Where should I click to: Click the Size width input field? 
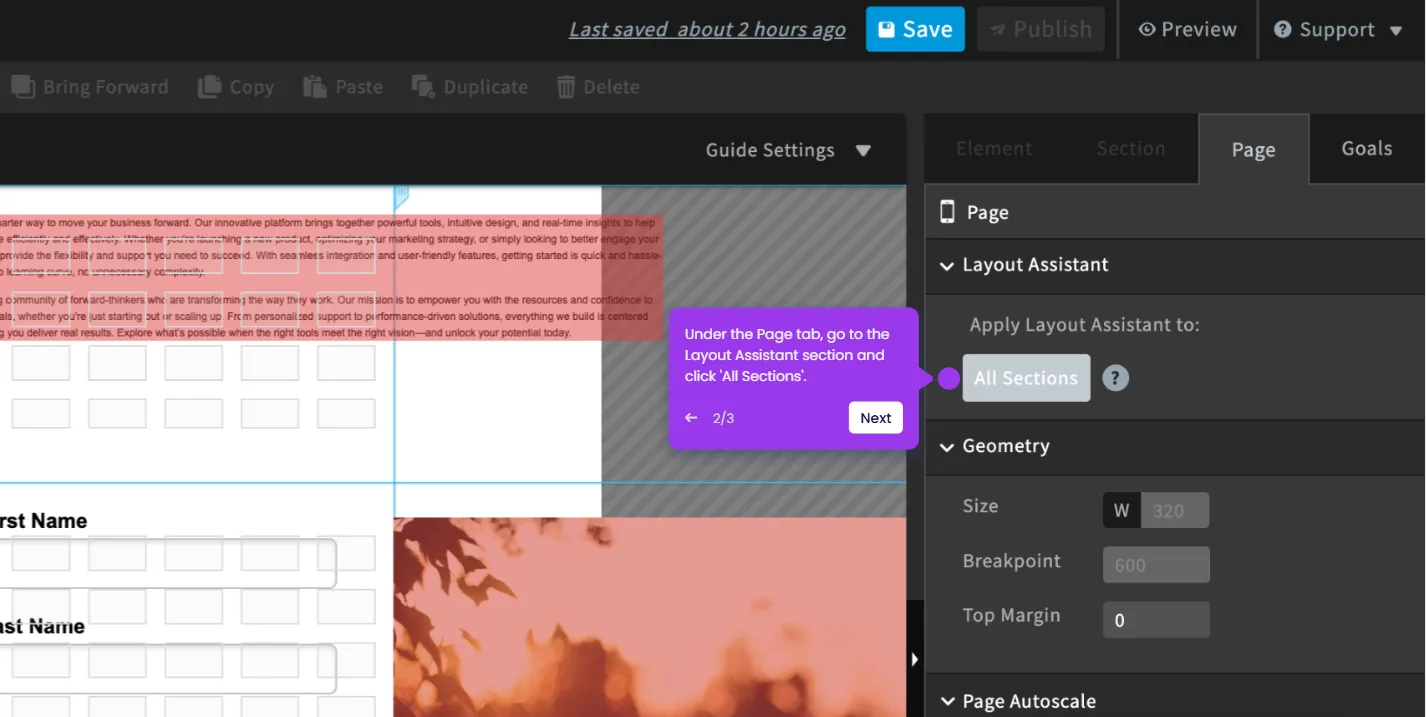[1174, 510]
